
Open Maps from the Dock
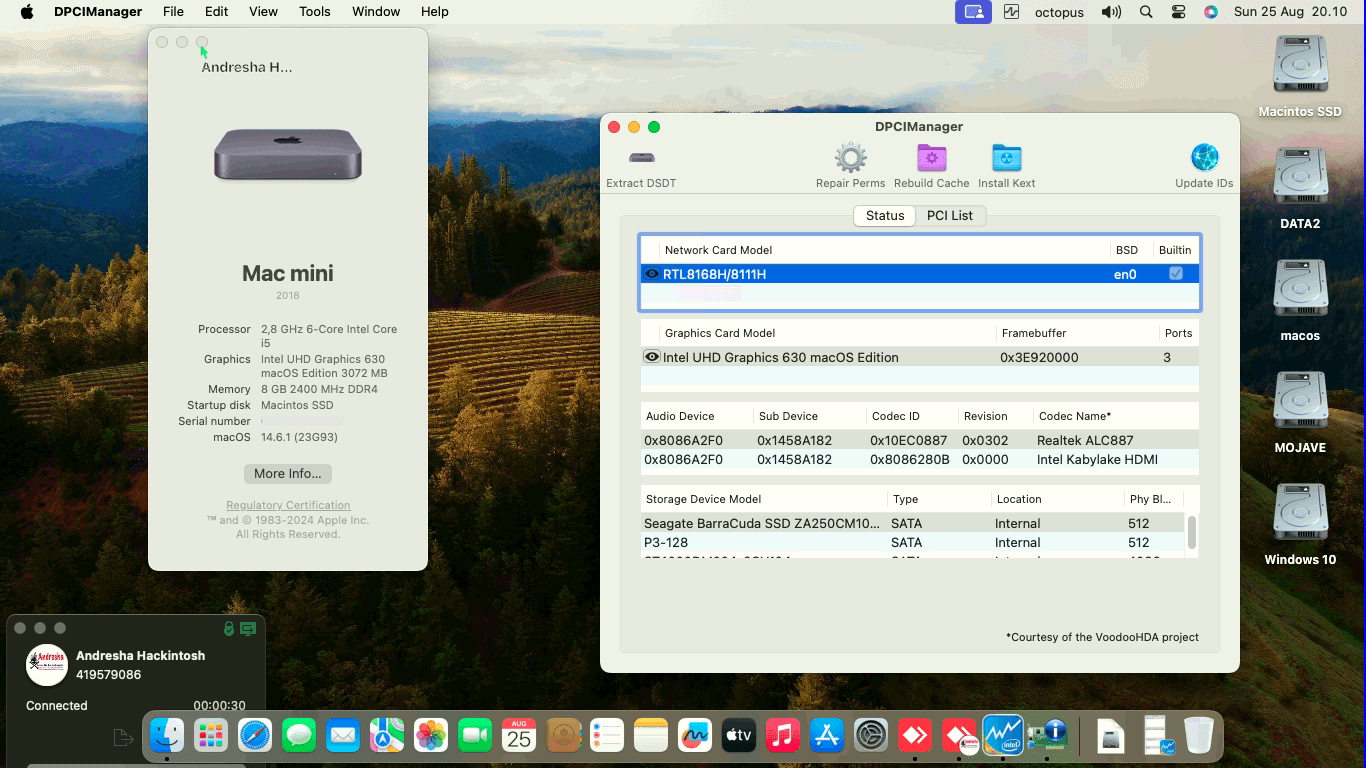coord(387,736)
